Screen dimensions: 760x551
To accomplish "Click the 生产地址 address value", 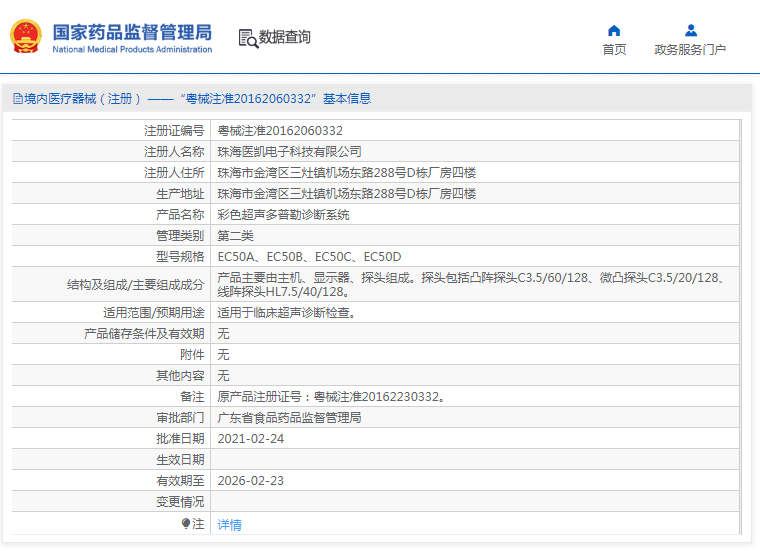I will pyautogui.click(x=347, y=194).
